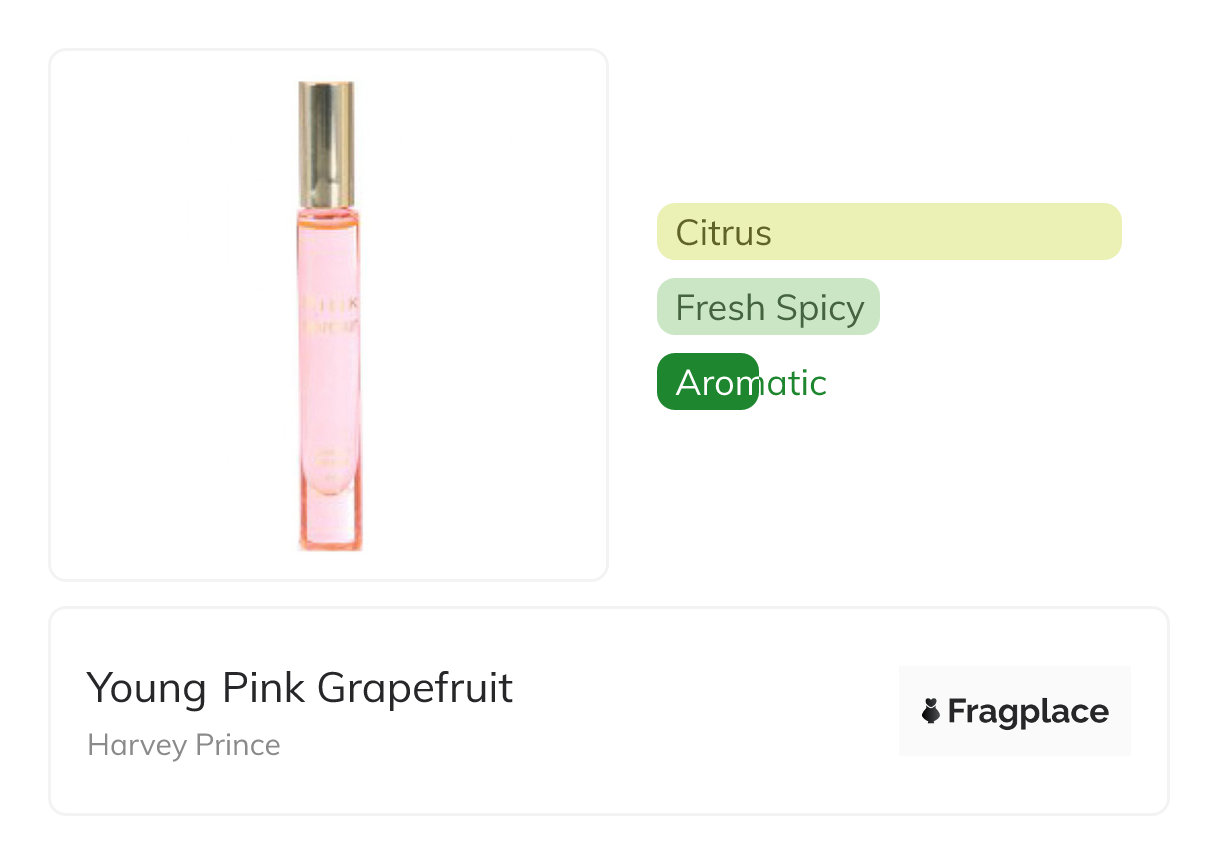
Task: Select the Citrus accord bar
Action: [x=888, y=232]
